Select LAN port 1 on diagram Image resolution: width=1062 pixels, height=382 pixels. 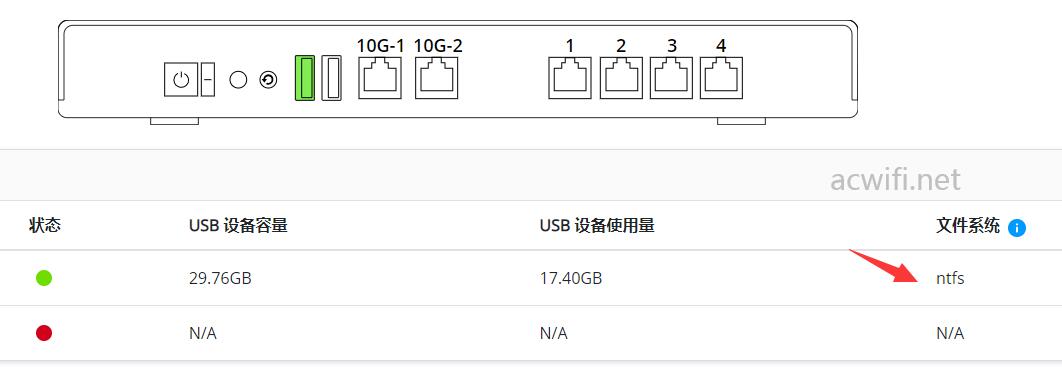570,78
